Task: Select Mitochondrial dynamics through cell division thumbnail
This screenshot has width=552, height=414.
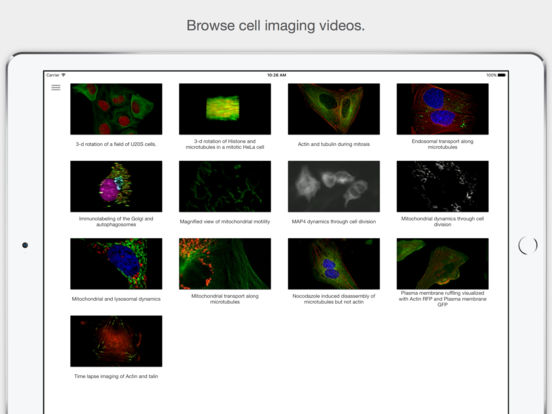Action: pos(443,186)
